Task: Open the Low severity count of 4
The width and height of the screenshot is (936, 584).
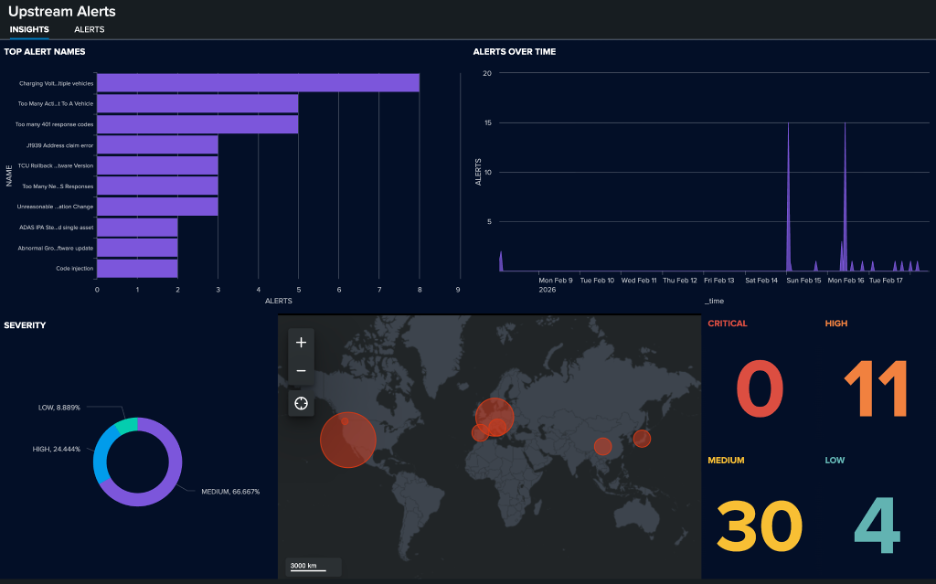Action: 876,526
